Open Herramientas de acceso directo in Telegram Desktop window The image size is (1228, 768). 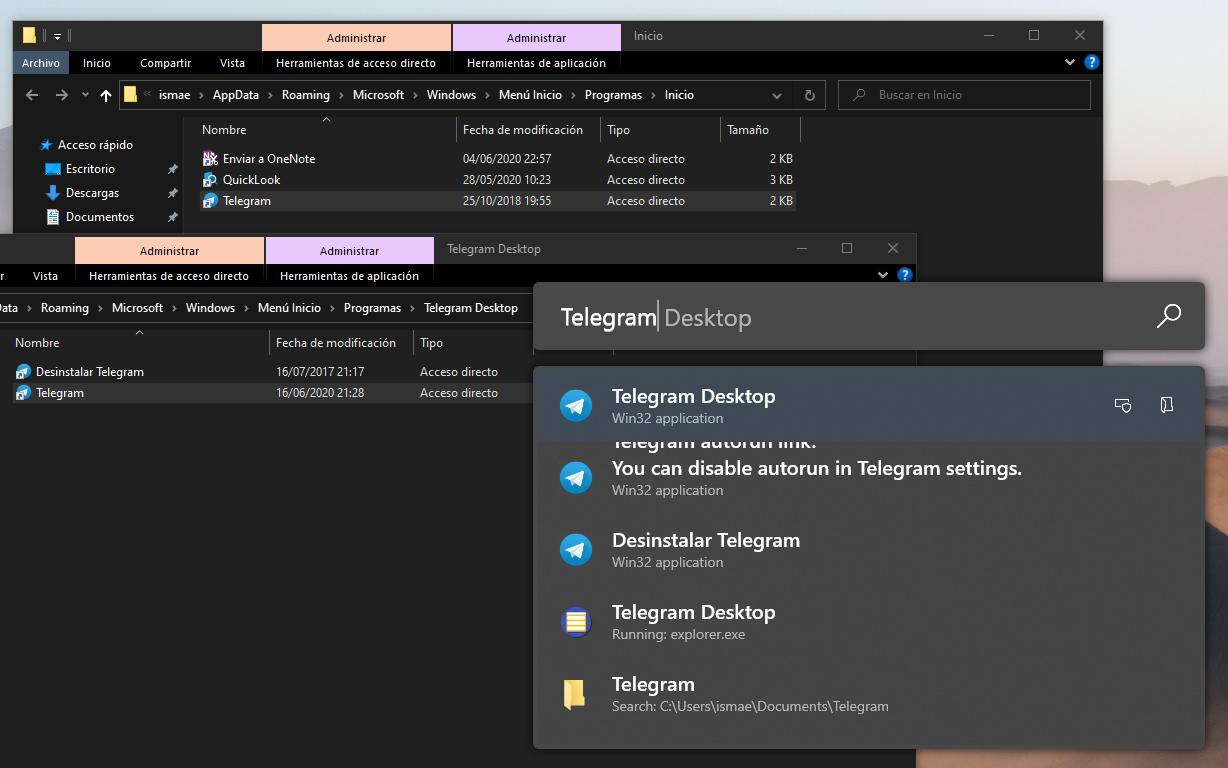(x=169, y=276)
